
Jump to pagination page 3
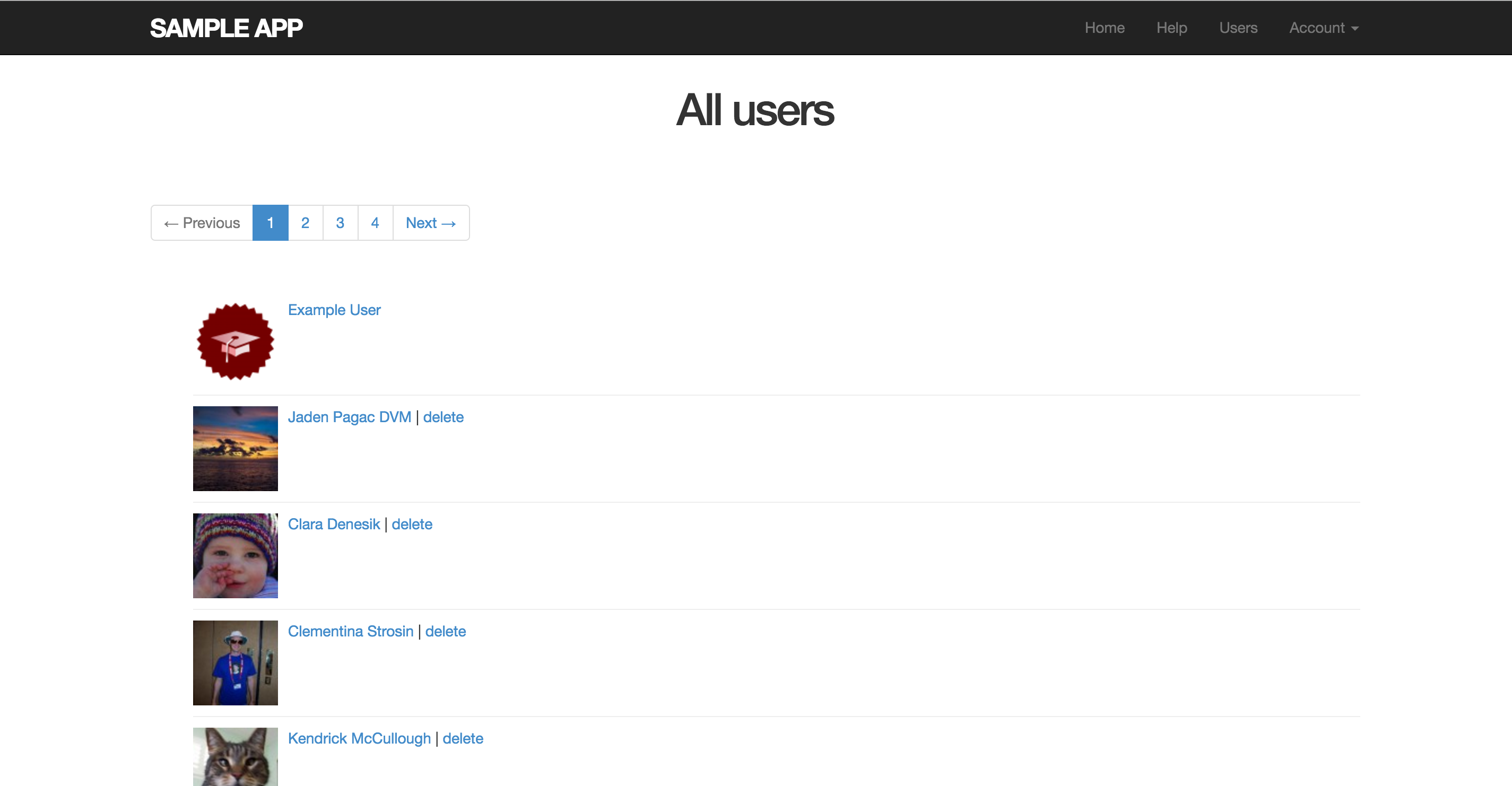340,223
